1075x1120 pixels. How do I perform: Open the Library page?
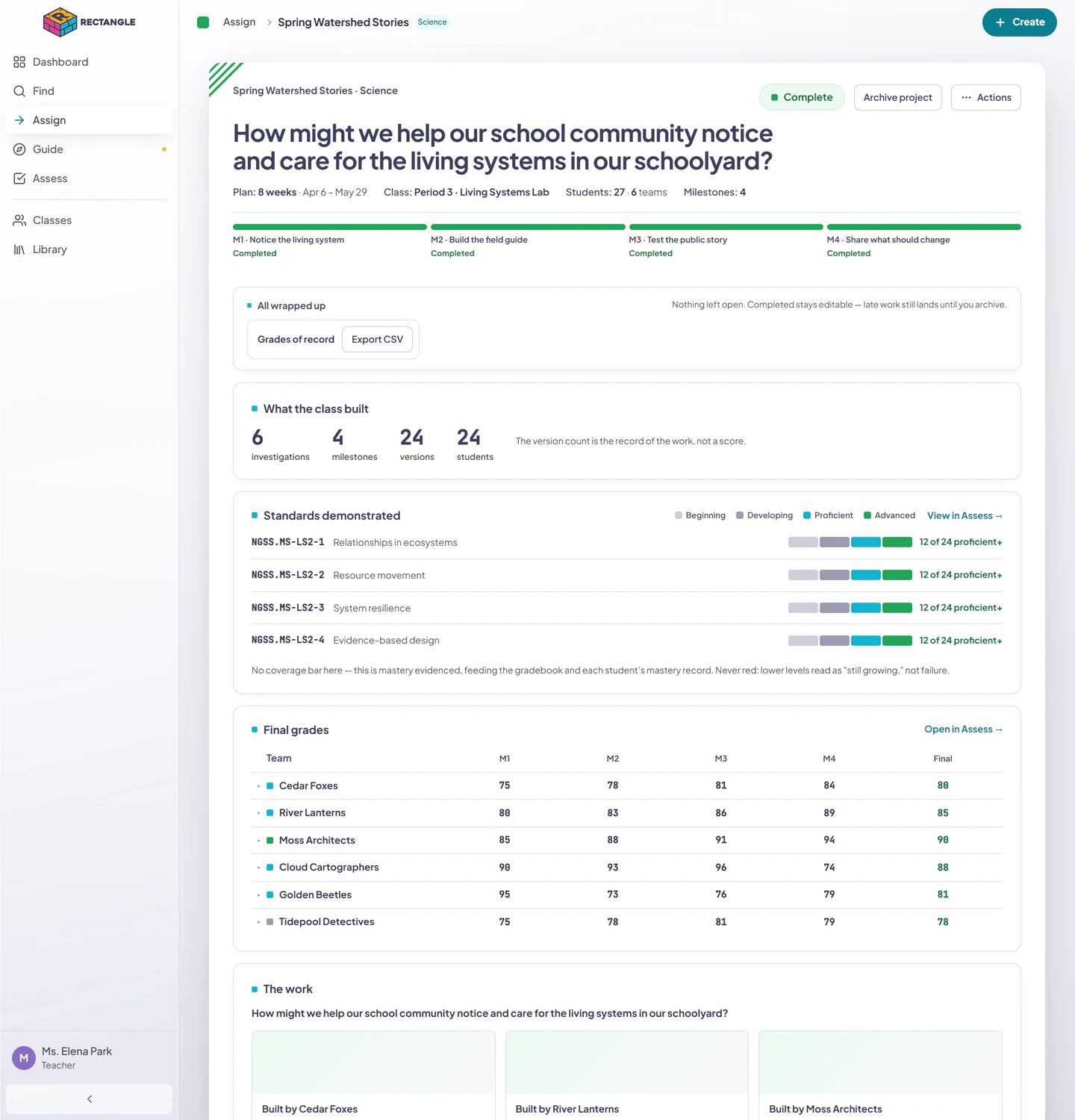point(89,249)
